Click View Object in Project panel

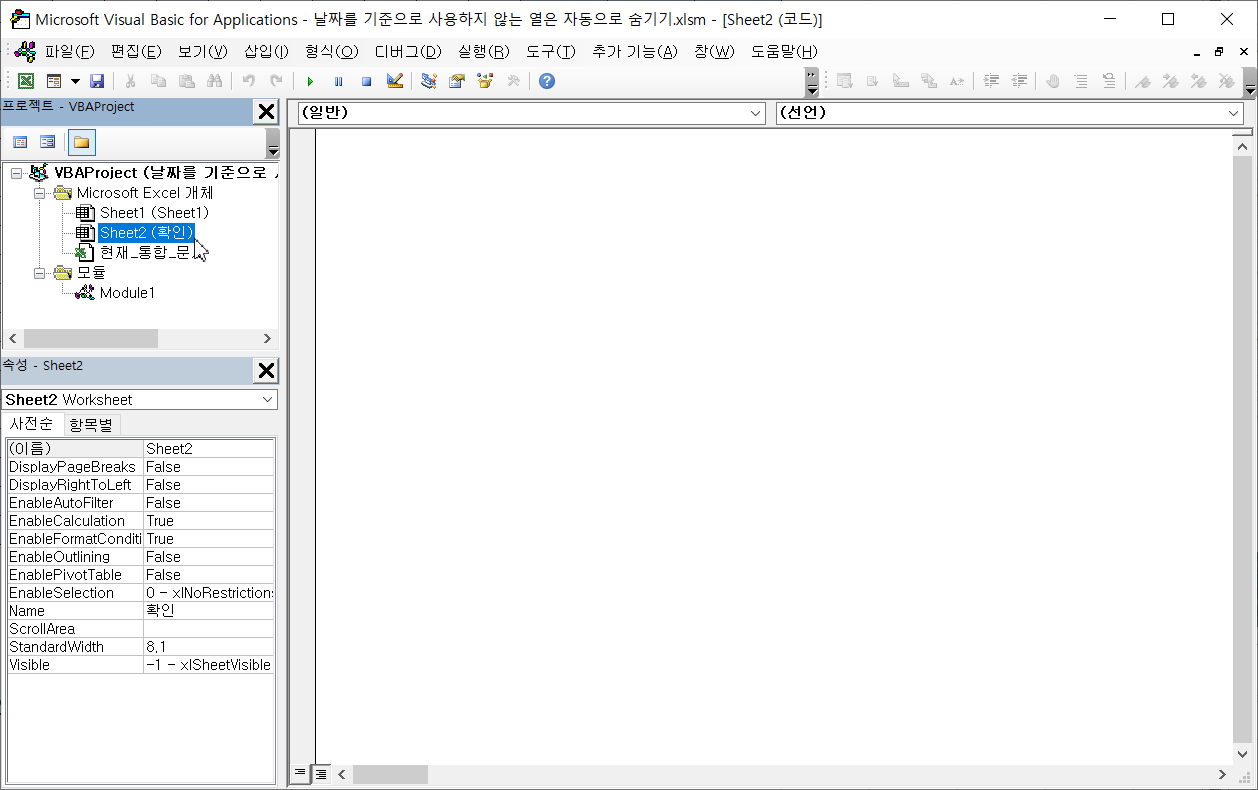(x=47, y=142)
